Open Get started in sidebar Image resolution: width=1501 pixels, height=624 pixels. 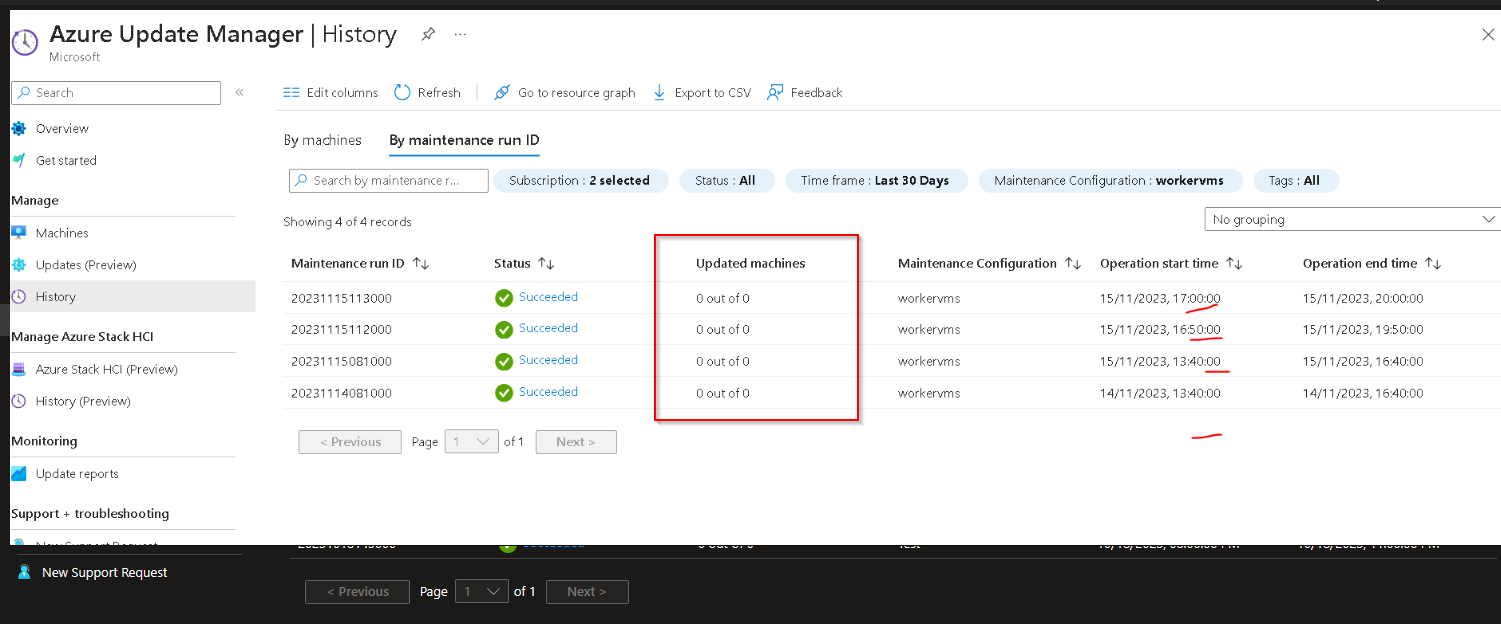point(66,161)
